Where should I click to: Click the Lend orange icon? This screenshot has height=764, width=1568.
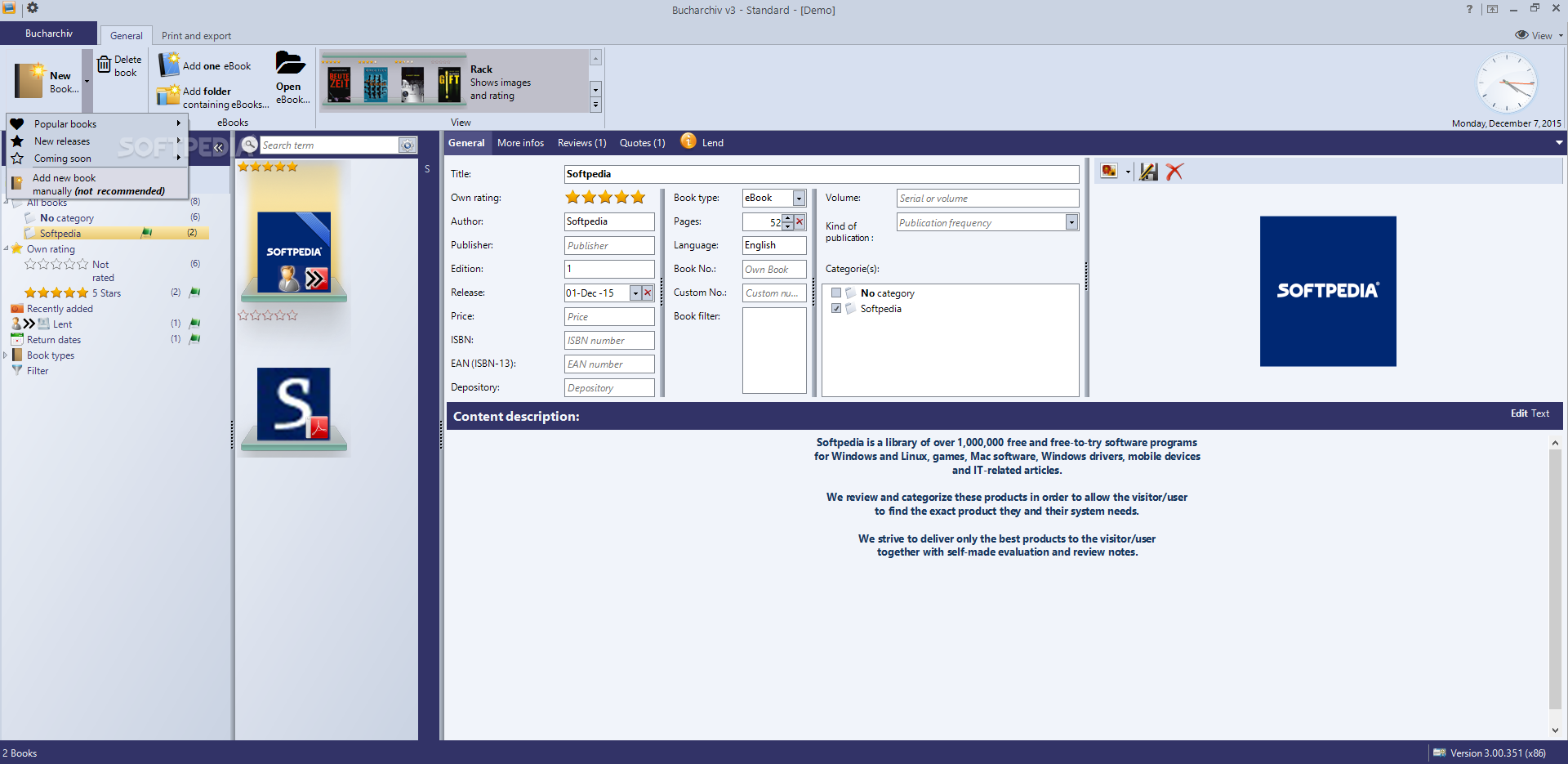click(688, 141)
